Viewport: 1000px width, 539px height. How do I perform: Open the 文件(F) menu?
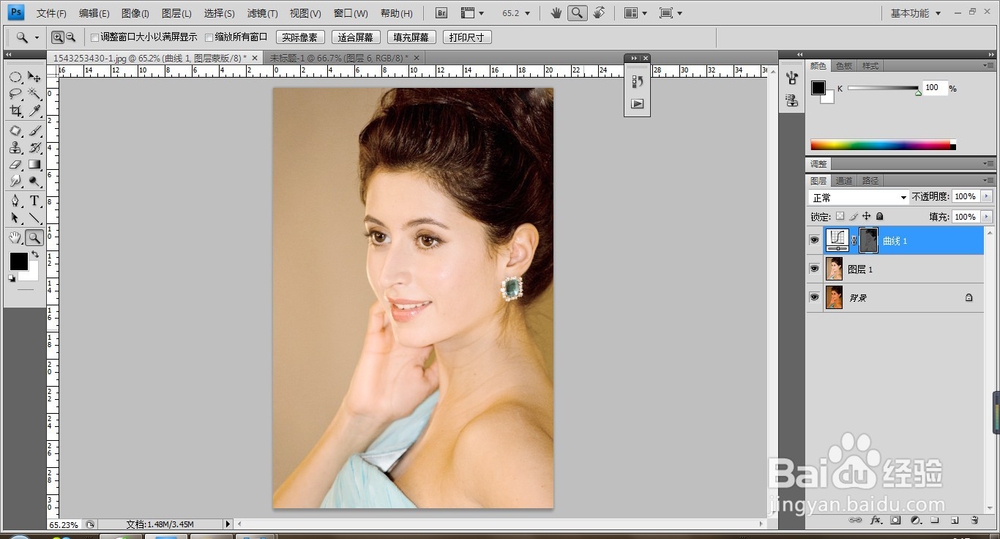tap(51, 13)
